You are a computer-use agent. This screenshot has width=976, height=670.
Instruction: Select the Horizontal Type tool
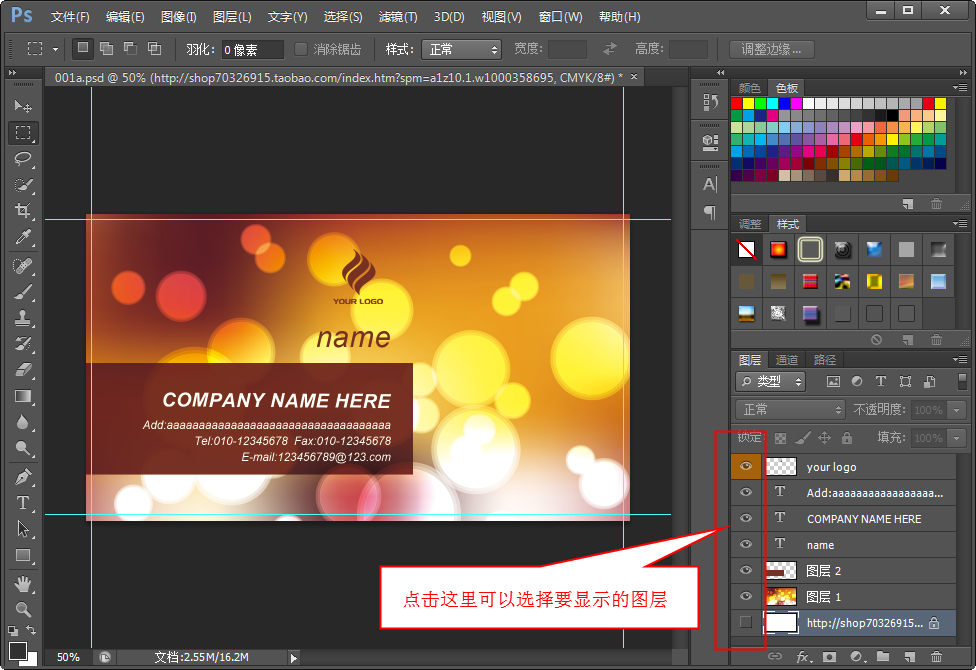tap(23, 503)
